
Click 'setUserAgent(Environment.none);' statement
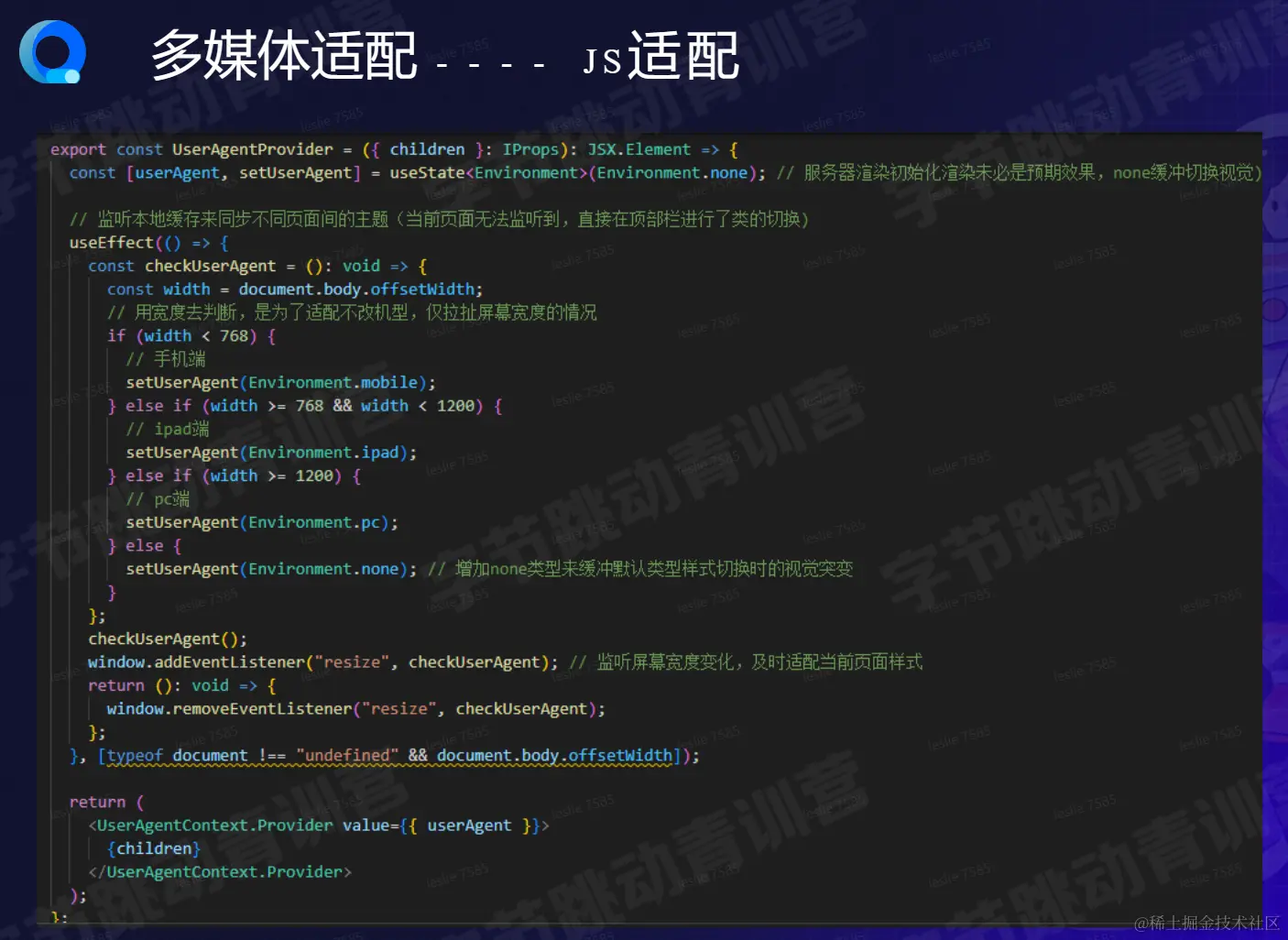(x=271, y=569)
